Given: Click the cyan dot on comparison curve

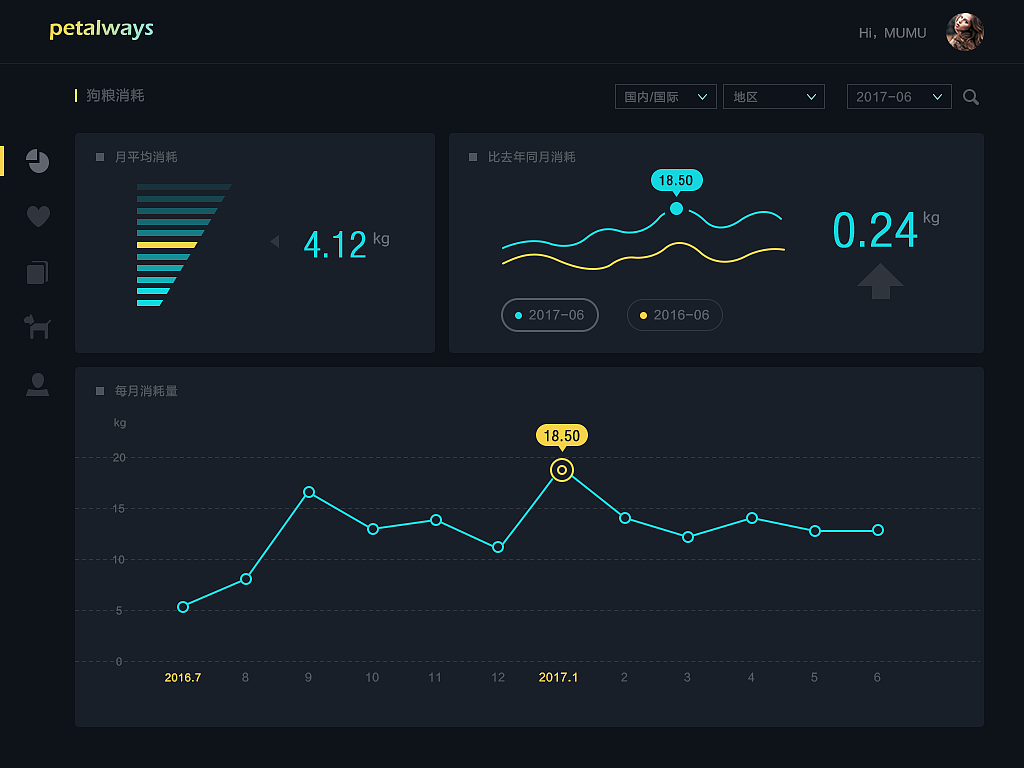Looking at the screenshot, I should [677, 208].
